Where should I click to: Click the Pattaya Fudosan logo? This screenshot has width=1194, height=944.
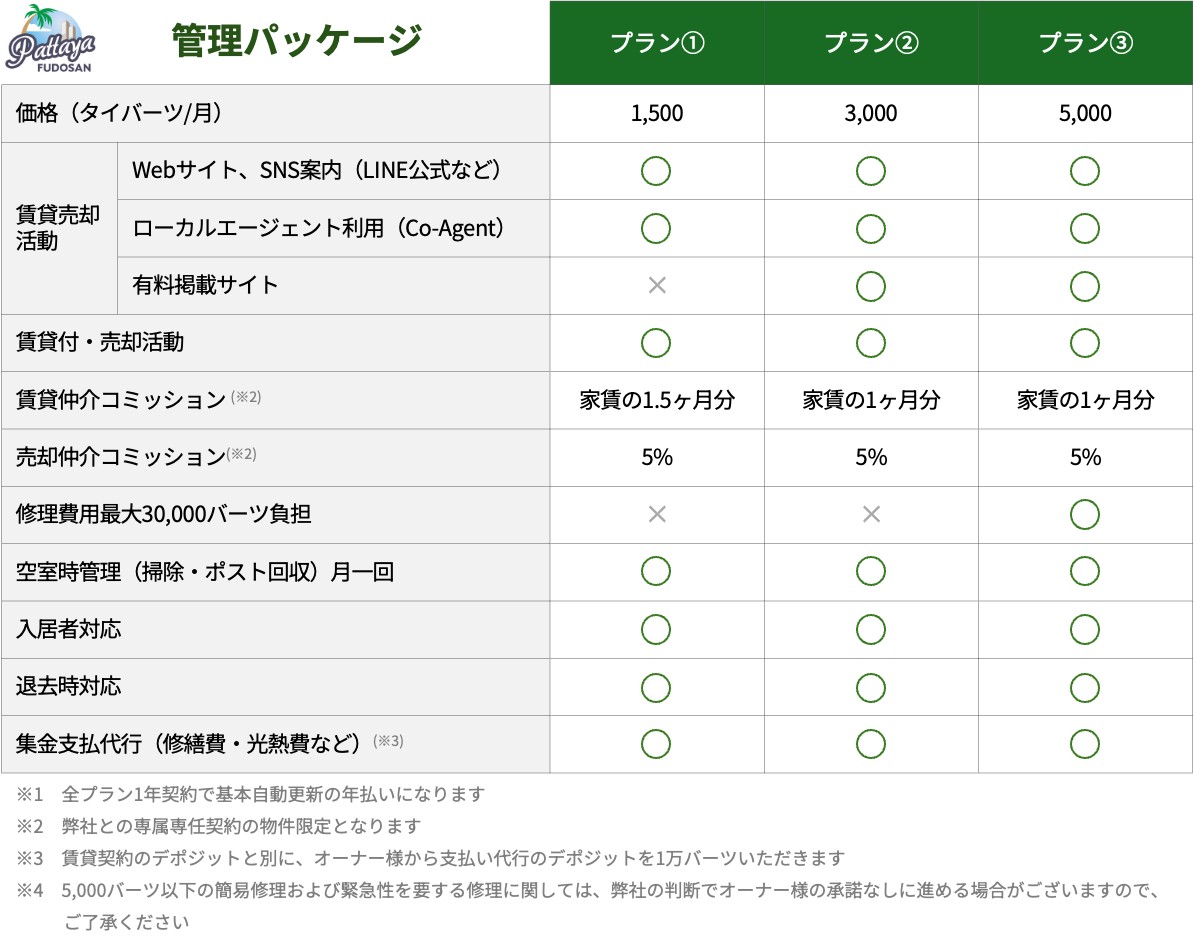(x=50, y=40)
